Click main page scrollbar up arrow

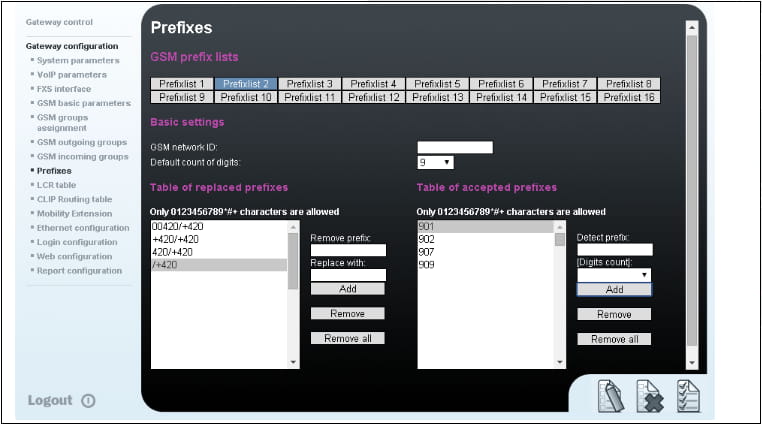[x=692, y=28]
